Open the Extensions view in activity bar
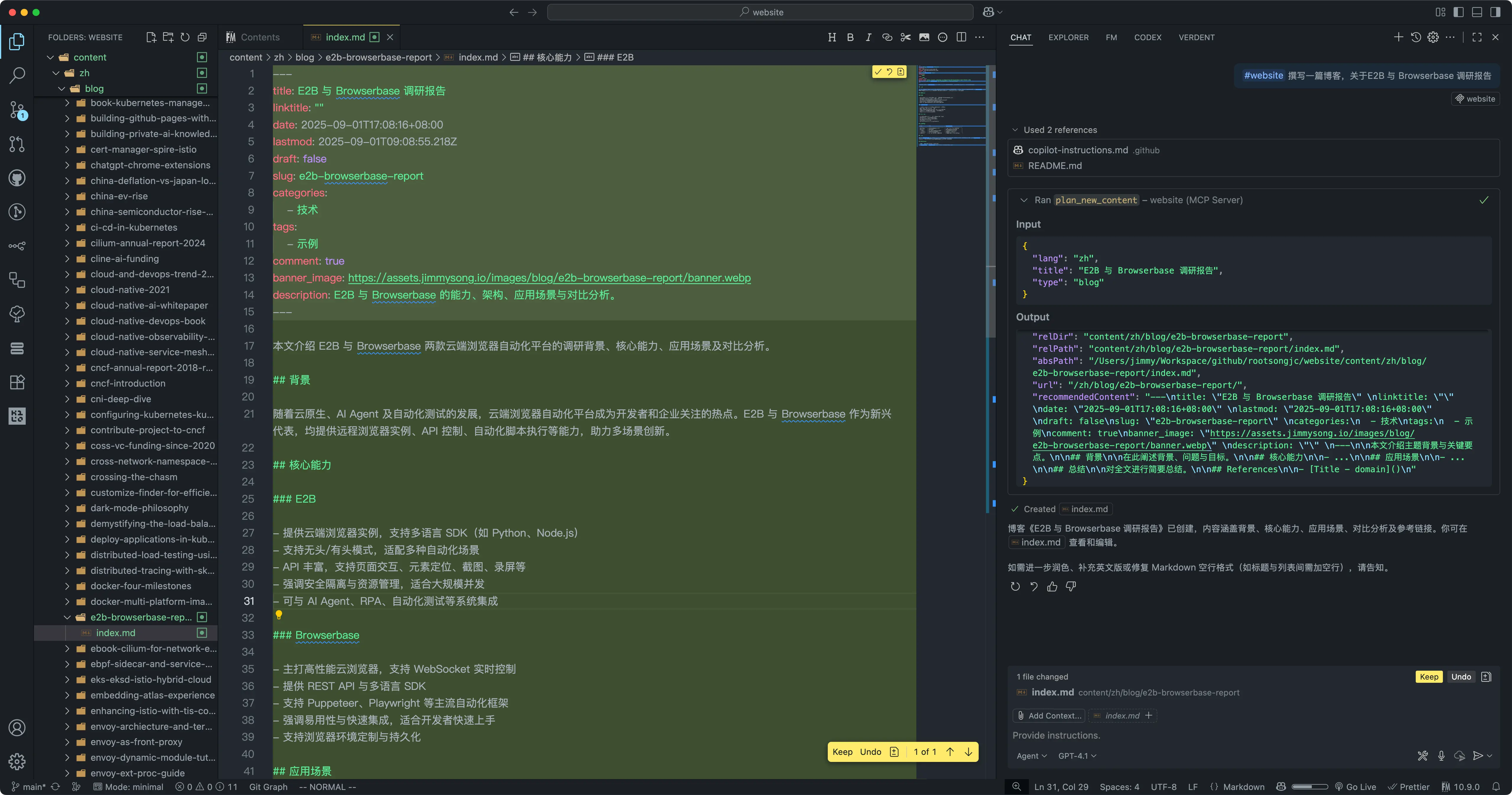 17,382
